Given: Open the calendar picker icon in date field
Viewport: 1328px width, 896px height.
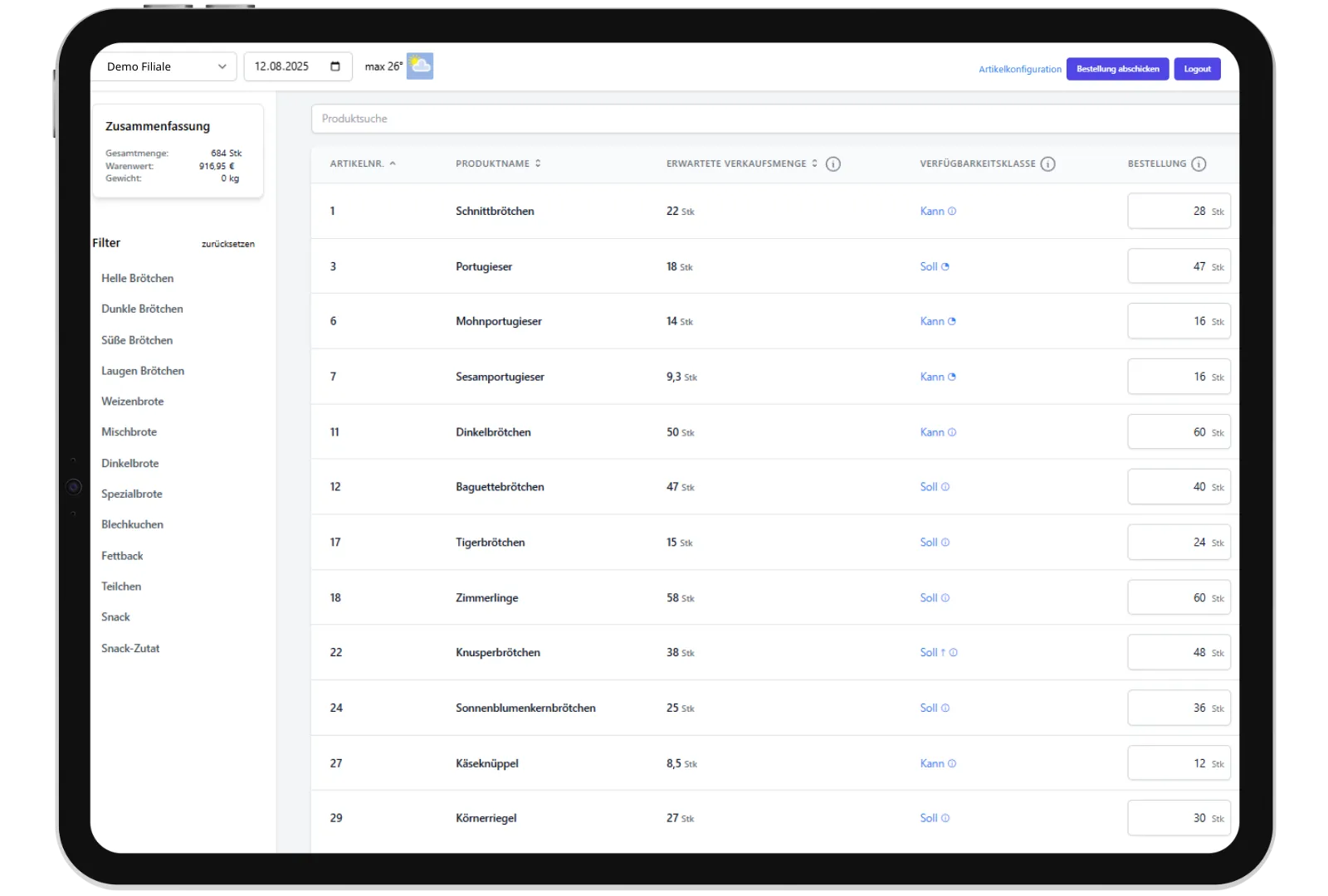Looking at the screenshot, I should coord(335,66).
